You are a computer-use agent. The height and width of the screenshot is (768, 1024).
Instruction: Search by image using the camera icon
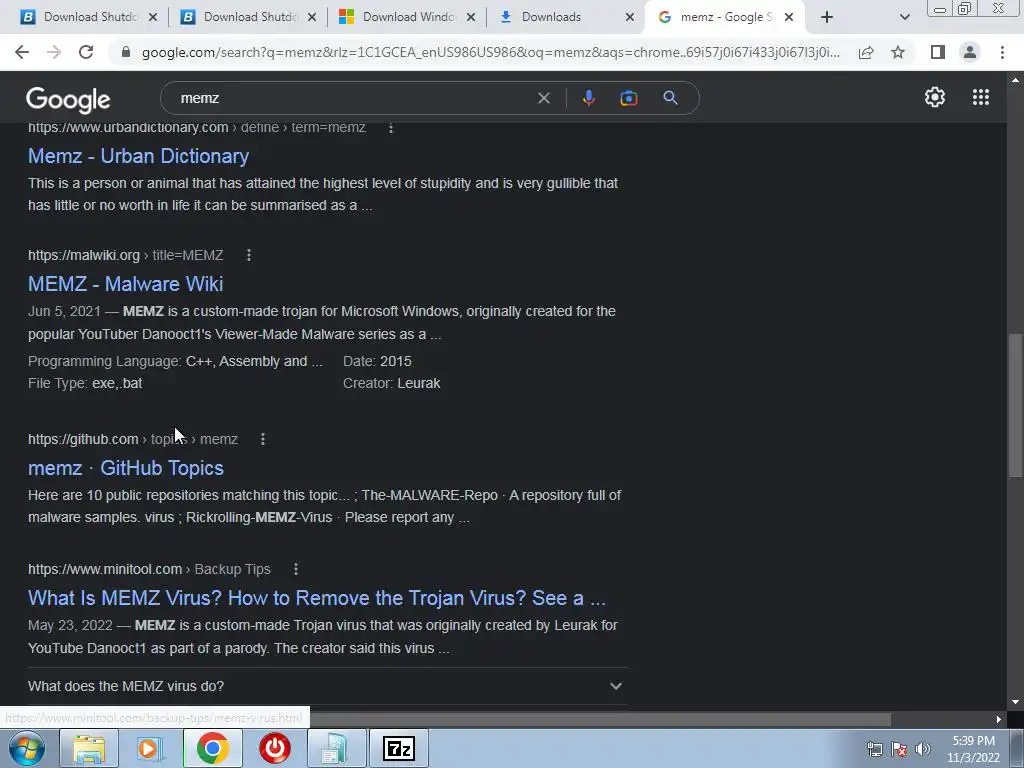[x=628, y=98]
